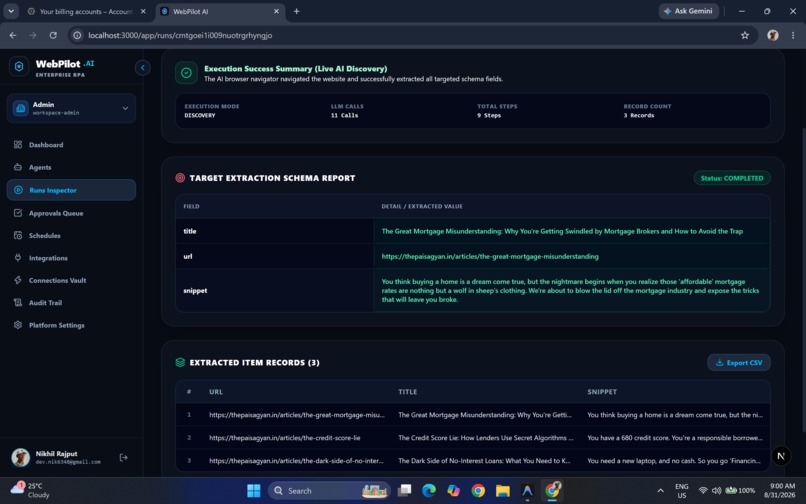Open the Integrations page
This screenshot has width=806, height=504.
pos(71,258)
